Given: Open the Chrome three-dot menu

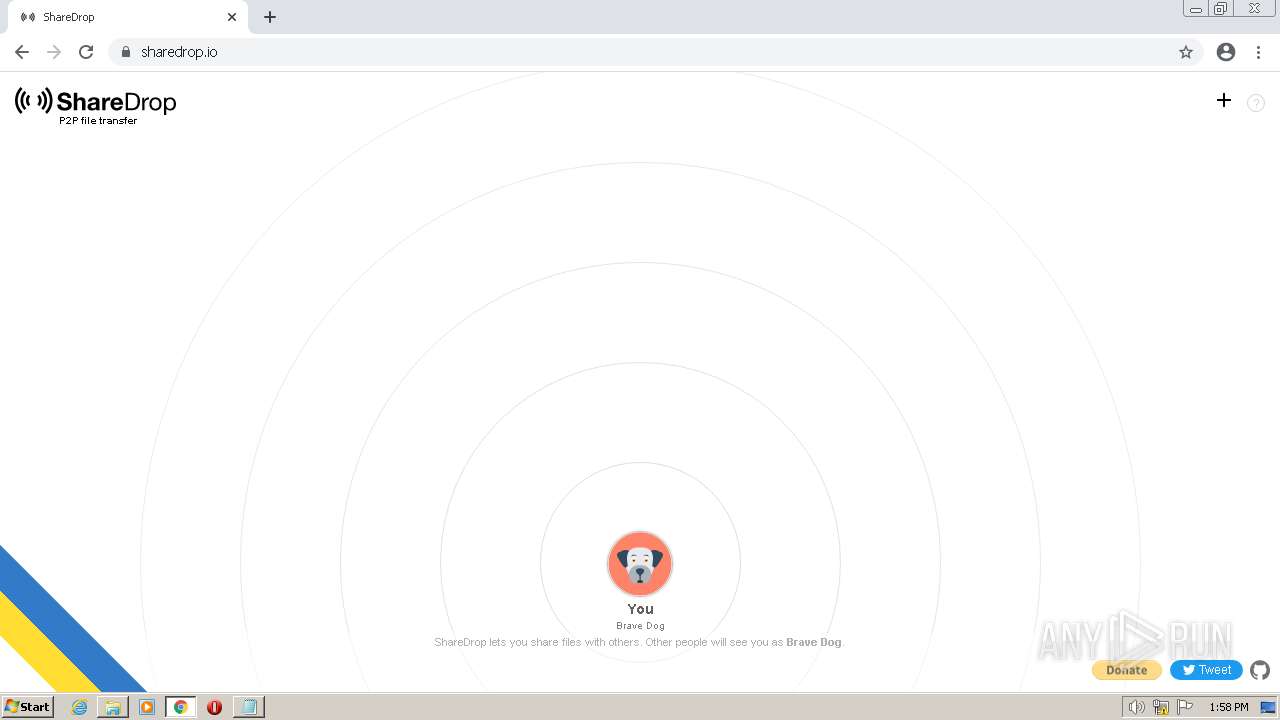Looking at the screenshot, I should (x=1259, y=52).
